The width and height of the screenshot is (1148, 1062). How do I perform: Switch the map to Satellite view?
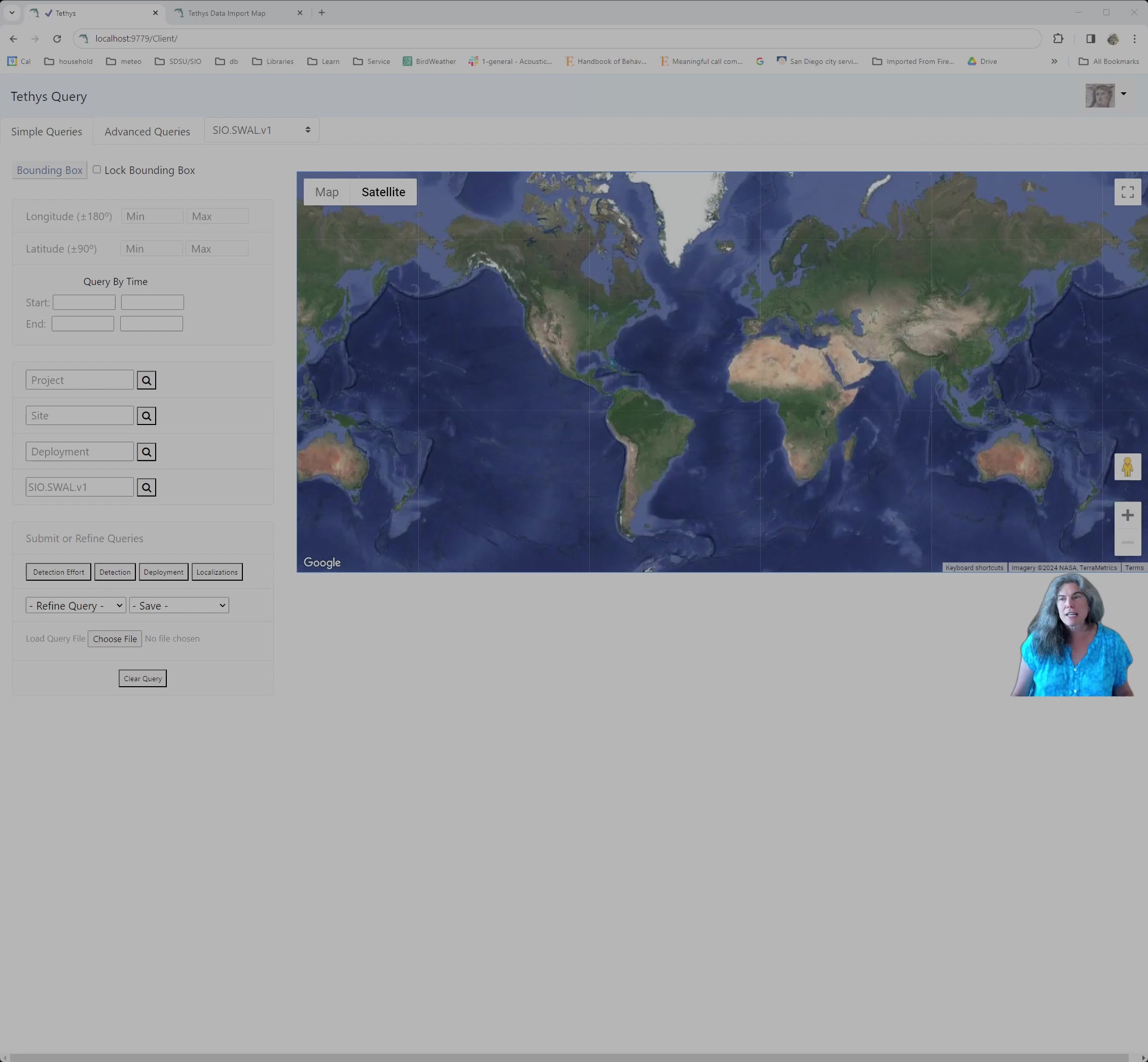point(383,191)
